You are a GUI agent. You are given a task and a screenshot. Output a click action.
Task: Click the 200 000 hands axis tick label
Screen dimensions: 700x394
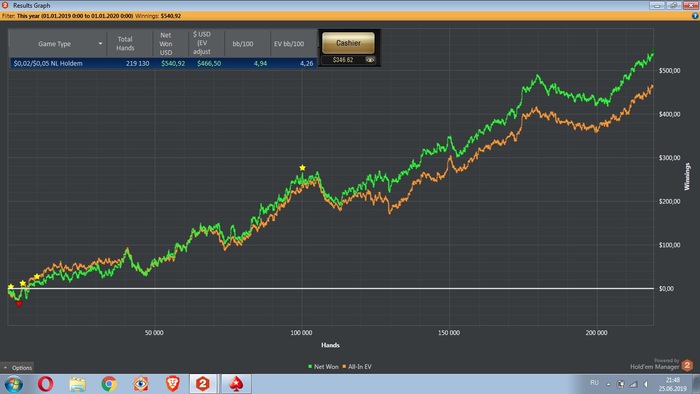596,333
